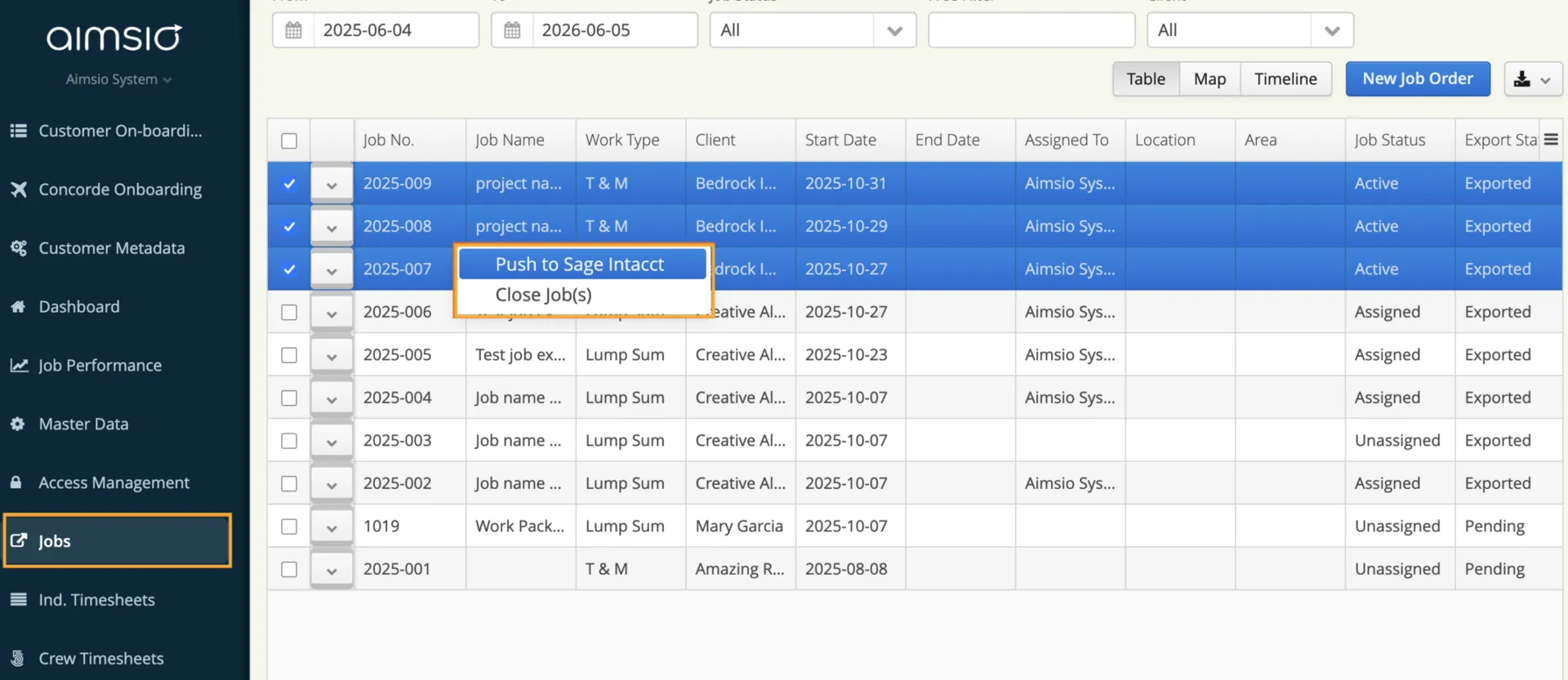Expand row actions for job 2025-008
The image size is (1568, 680).
coord(332,227)
